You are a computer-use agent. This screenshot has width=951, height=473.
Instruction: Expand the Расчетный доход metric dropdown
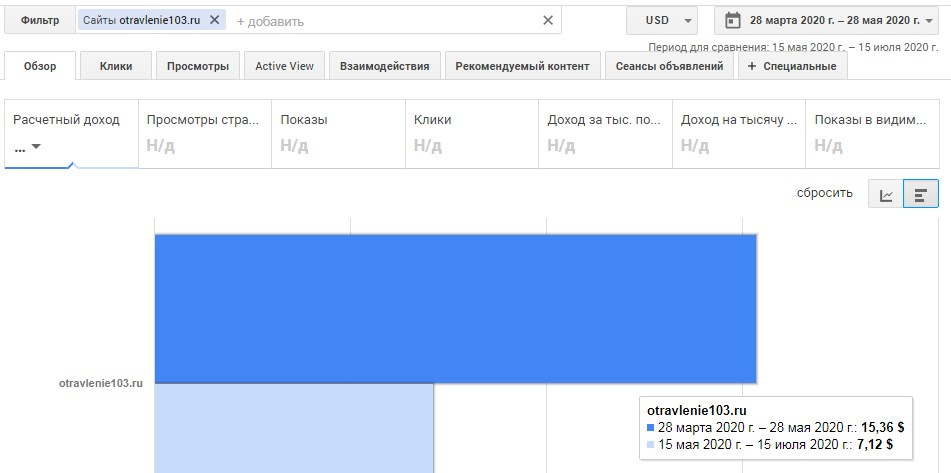click(36, 147)
